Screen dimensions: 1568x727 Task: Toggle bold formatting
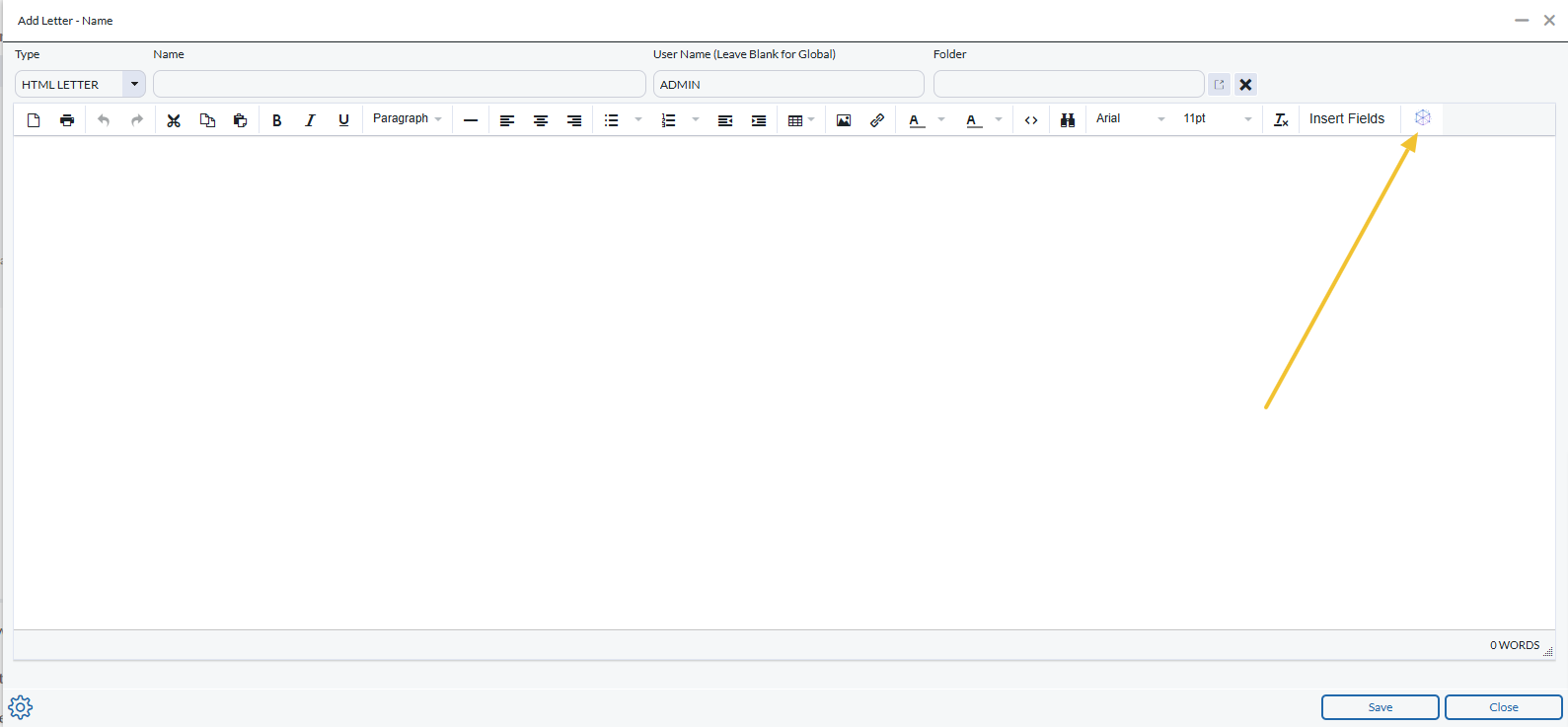pos(277,120)
